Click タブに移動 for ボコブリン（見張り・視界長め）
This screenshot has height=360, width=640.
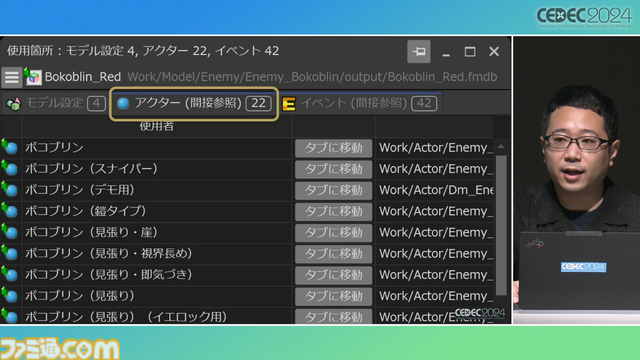point(333,254)
